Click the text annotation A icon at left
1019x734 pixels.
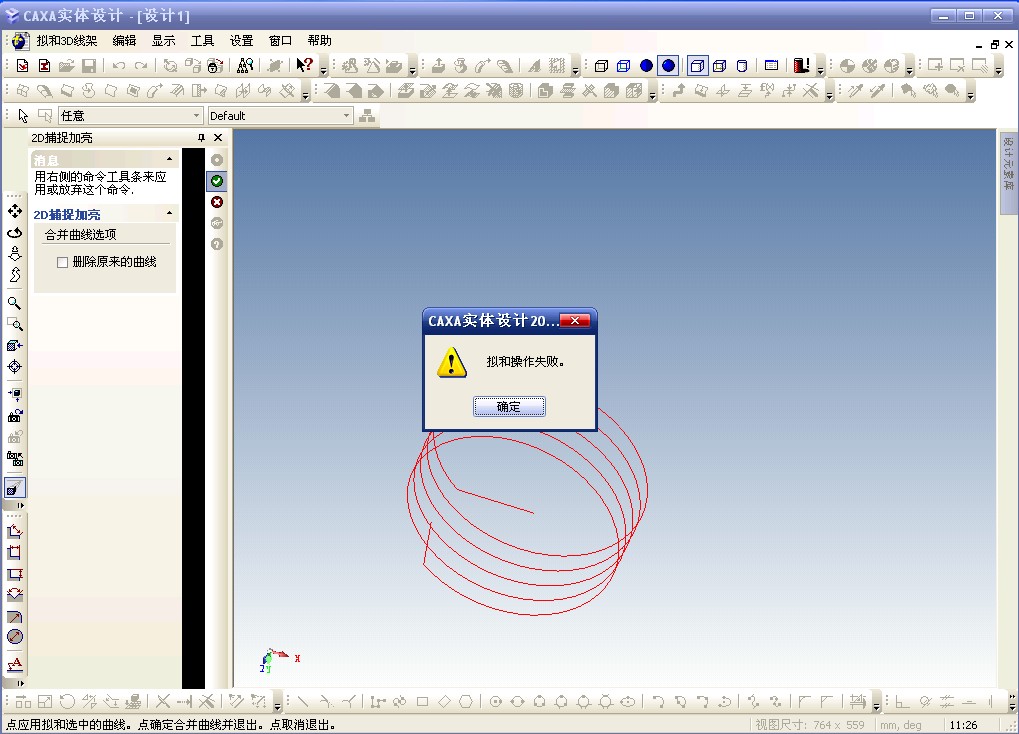(14, 664)
